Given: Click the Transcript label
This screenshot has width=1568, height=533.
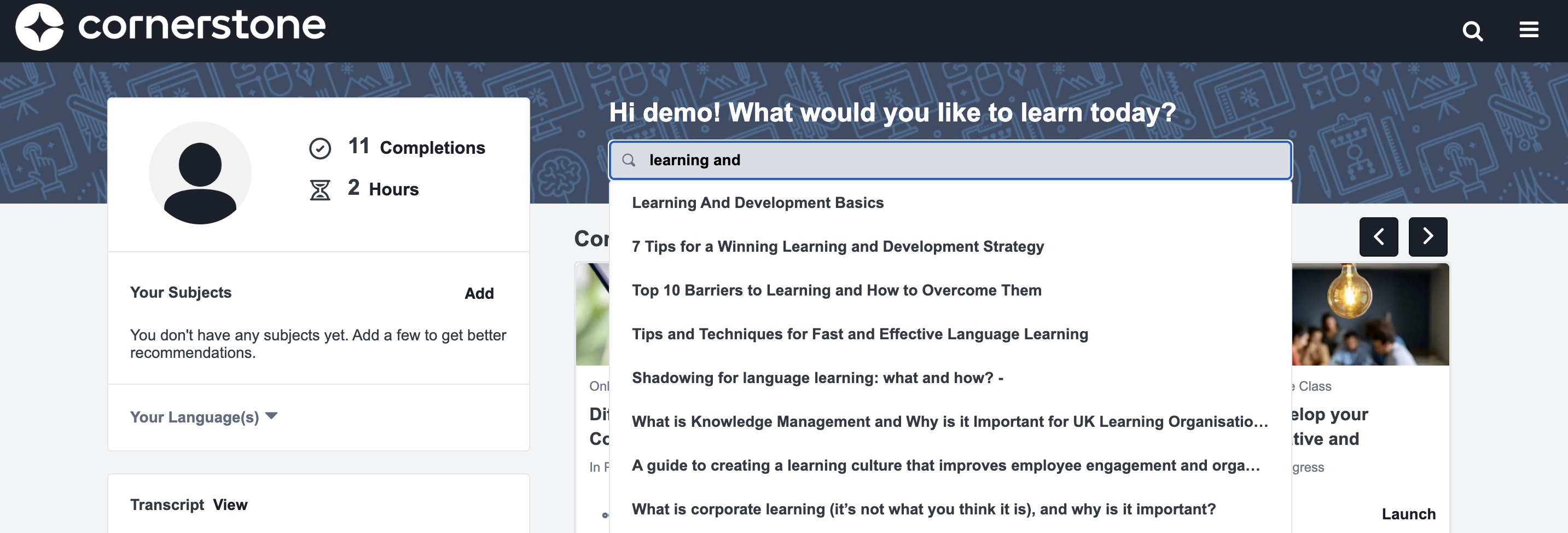Looking at the screenshot, I should [167, 505].
